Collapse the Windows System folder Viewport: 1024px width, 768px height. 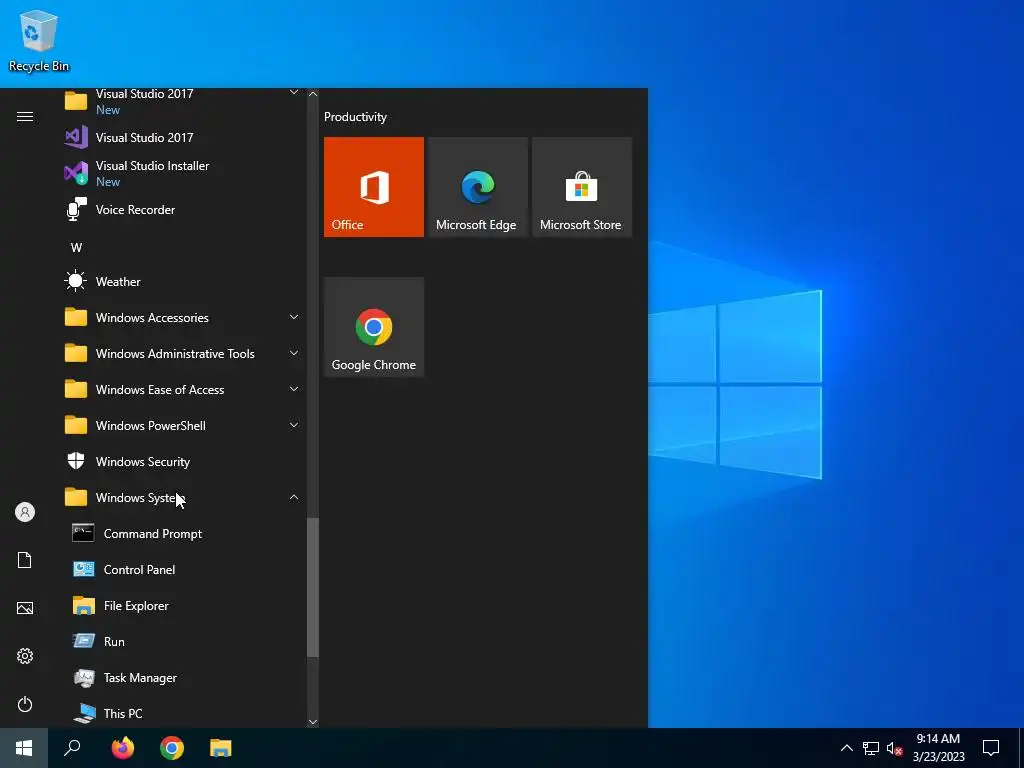294,497
